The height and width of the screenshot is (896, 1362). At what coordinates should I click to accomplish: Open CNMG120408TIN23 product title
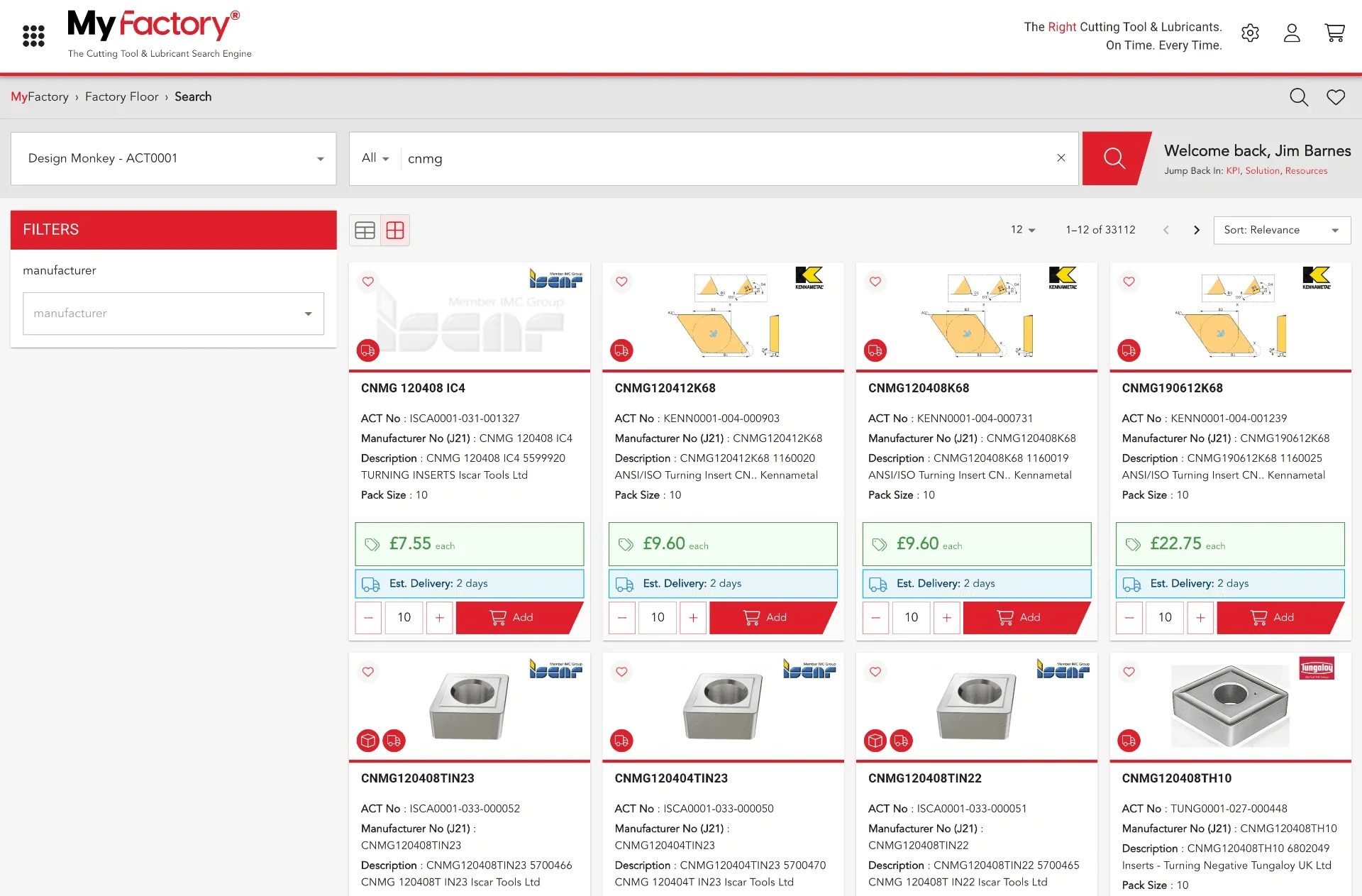[x=417, y=778]
